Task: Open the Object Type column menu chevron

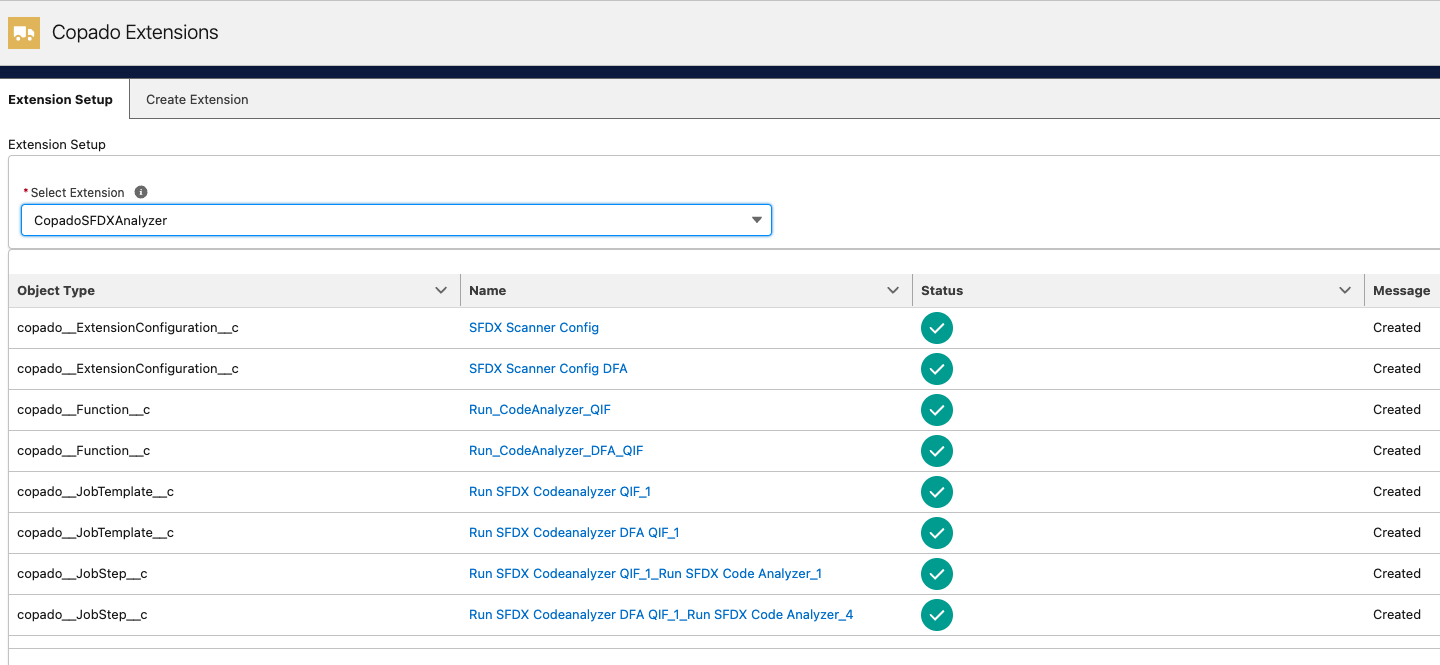Action: pyautogui.click(x=441, y=290)
